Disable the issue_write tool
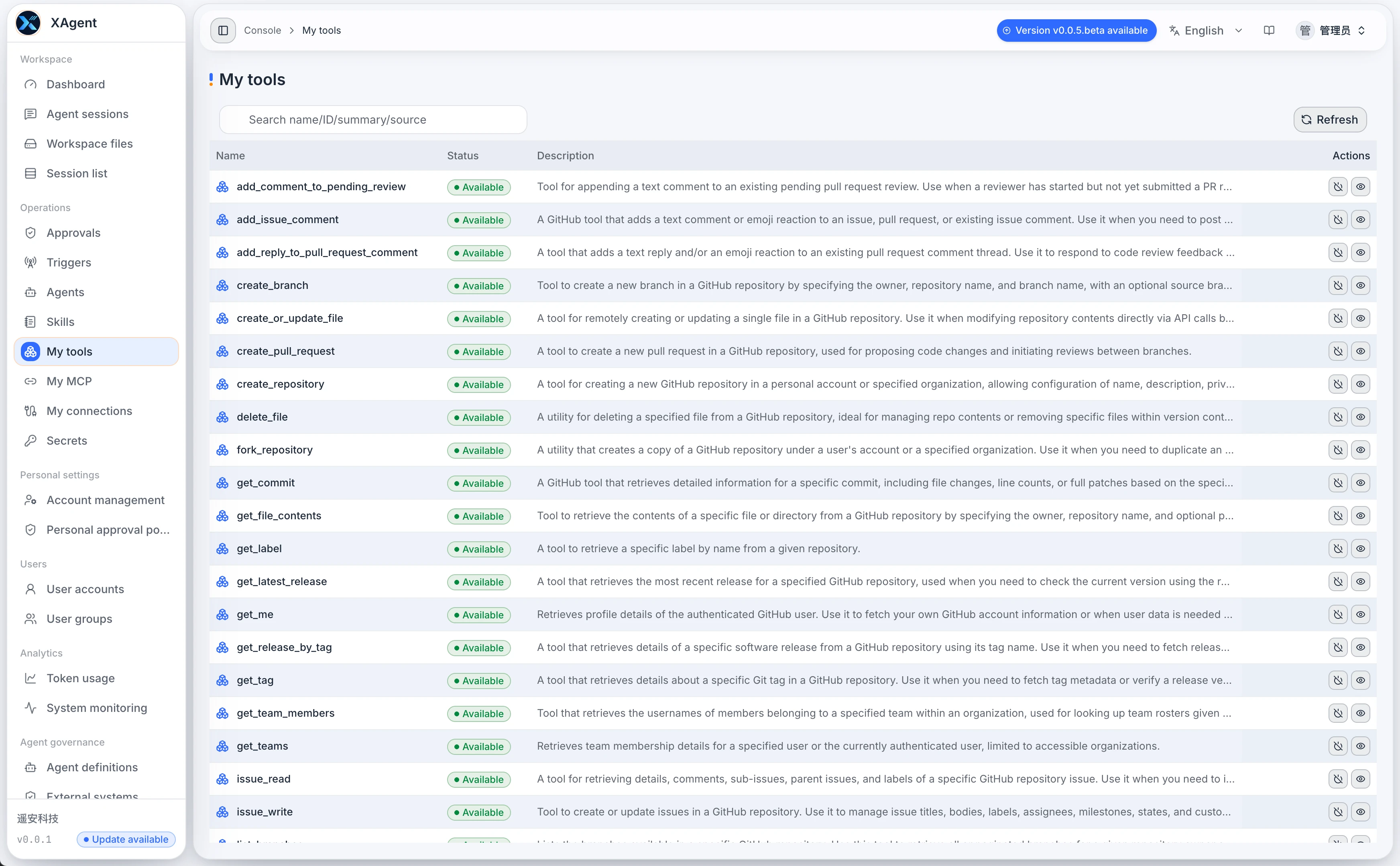 (x=1337, y=812)
